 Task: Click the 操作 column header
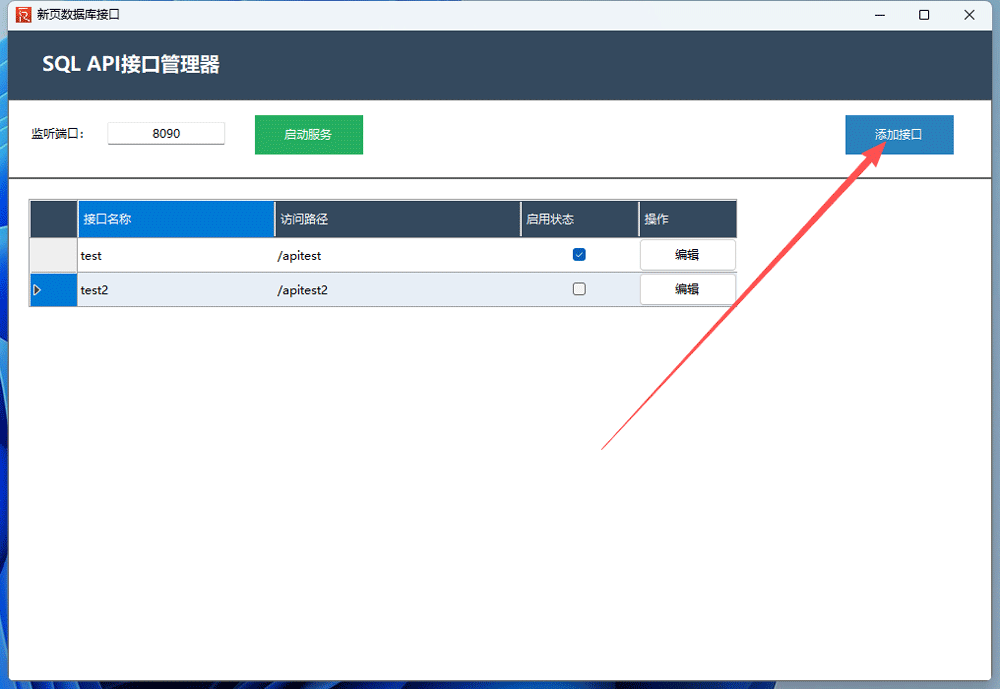click(x=687, y=219)
